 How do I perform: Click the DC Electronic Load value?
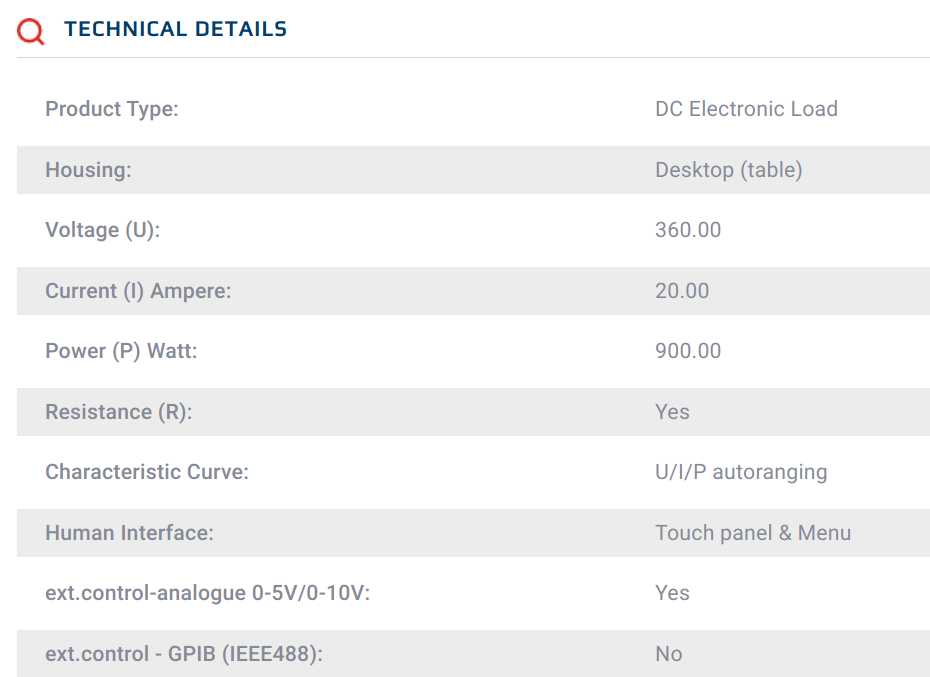click(x=746, y=109)
